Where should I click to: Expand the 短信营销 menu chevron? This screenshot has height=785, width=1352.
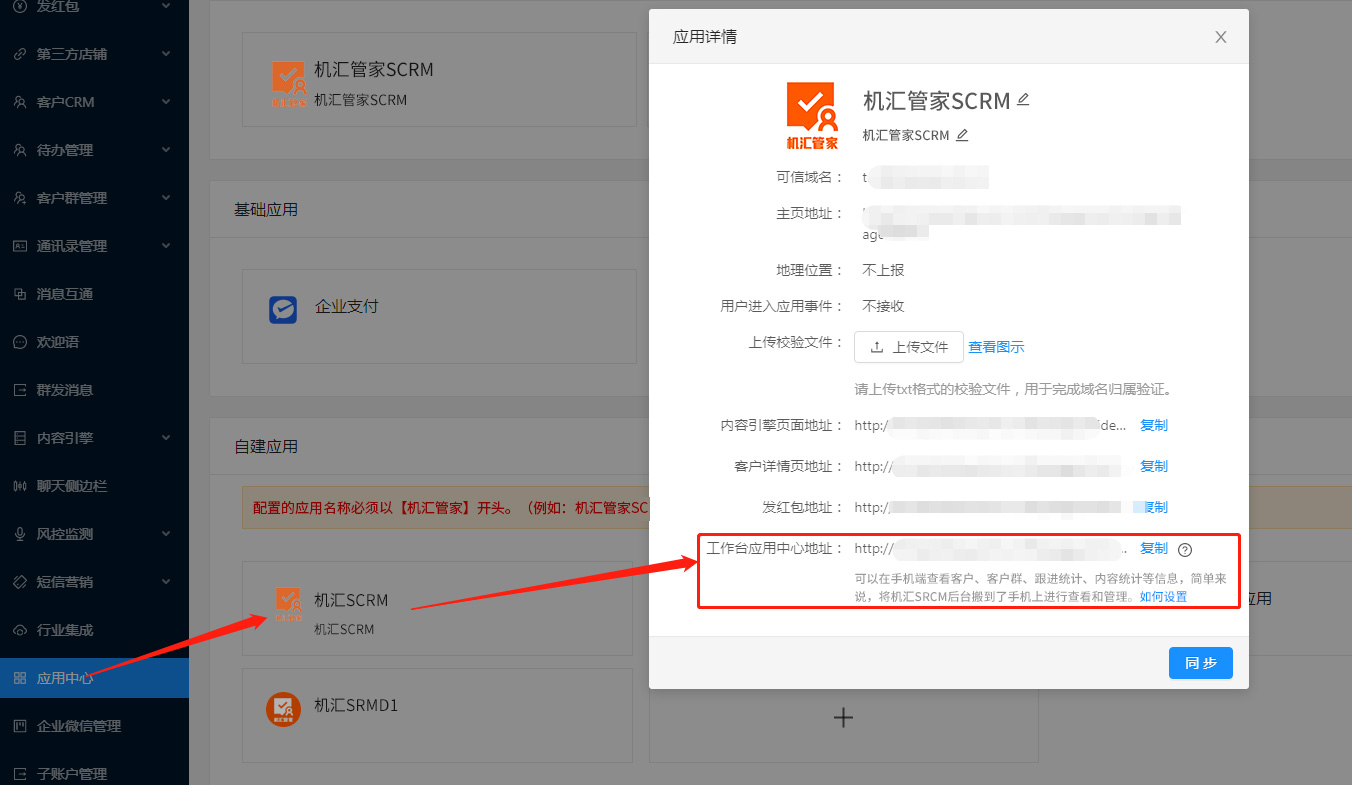pos(166,582)
